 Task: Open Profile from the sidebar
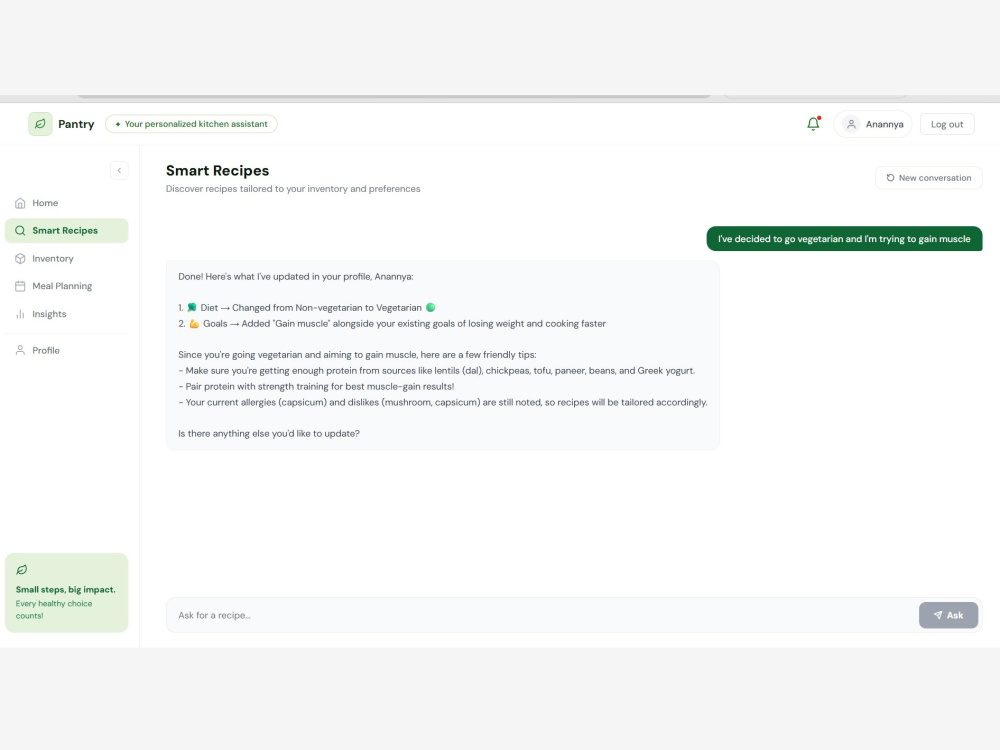(x=66, y=350)
